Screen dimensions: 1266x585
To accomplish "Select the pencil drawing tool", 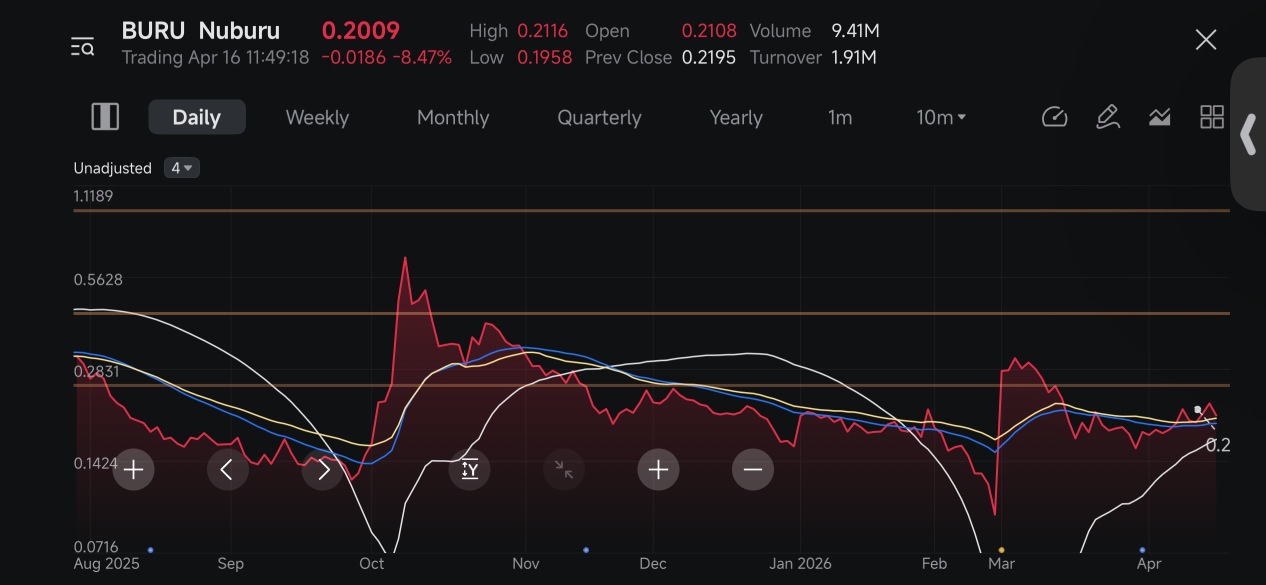I will point(1107,117).
